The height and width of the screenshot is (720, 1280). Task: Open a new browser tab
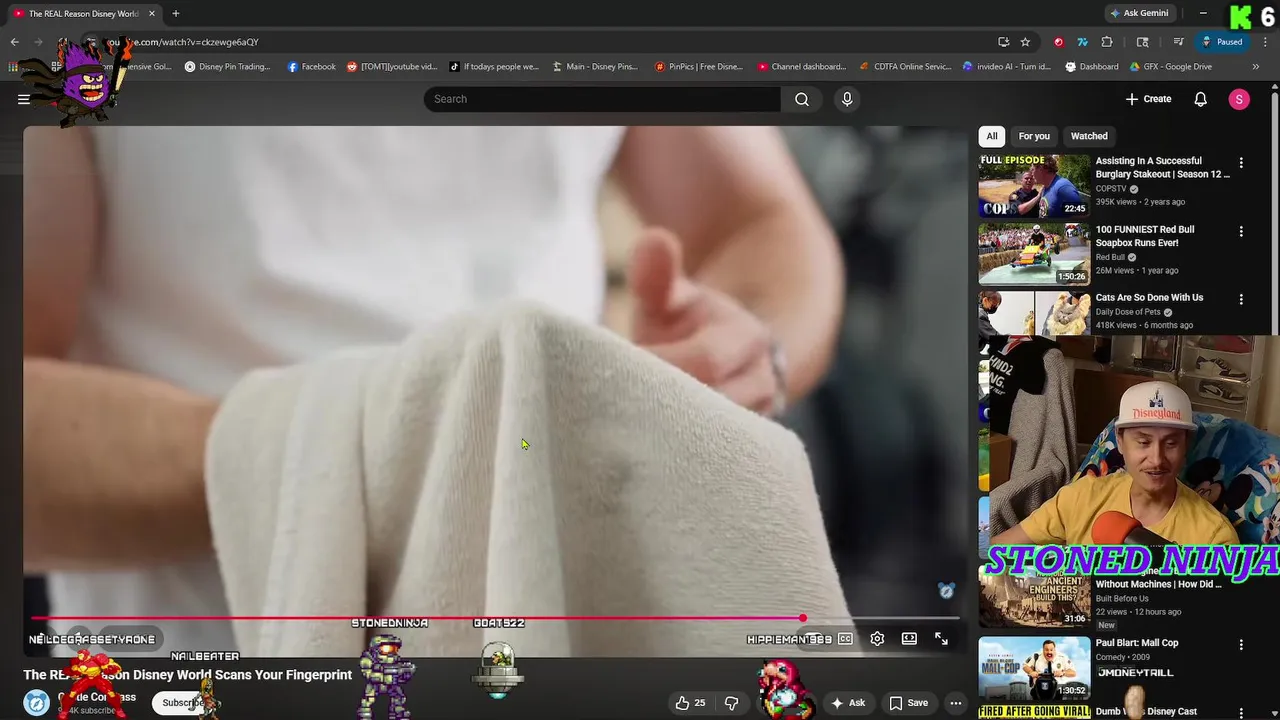(175, 13)
